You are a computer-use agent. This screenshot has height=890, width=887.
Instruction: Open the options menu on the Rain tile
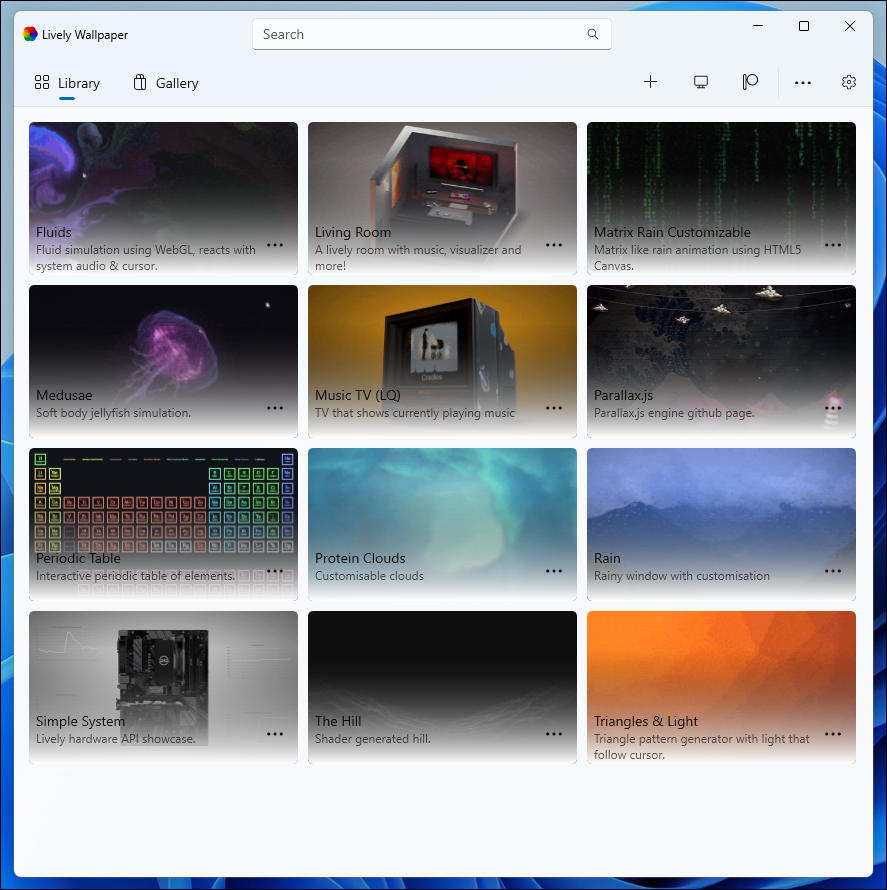(833, 570)
